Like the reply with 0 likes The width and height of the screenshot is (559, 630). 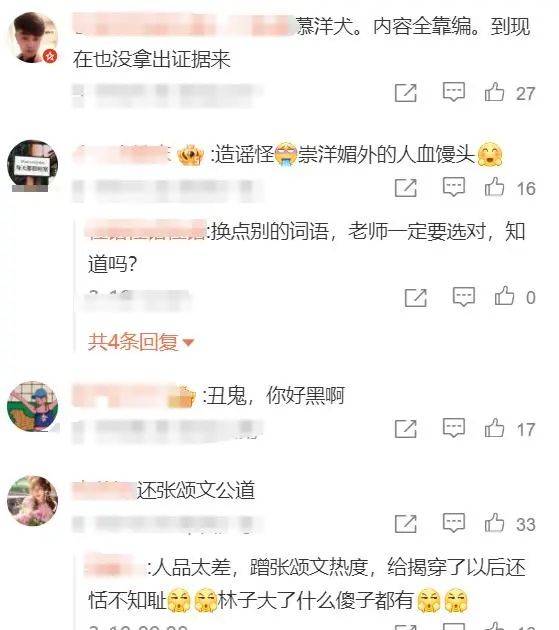tap(504, 297)
